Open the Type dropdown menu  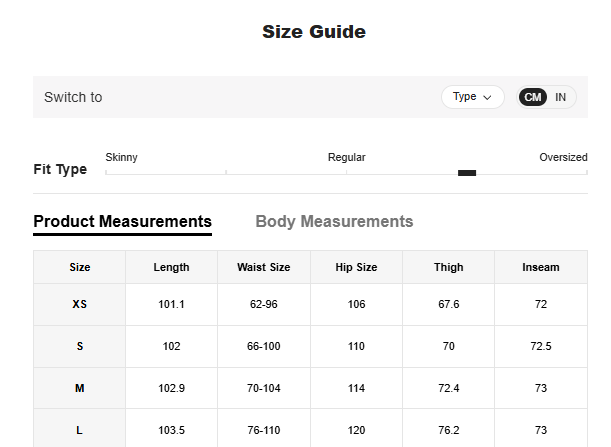coord(472,97)
